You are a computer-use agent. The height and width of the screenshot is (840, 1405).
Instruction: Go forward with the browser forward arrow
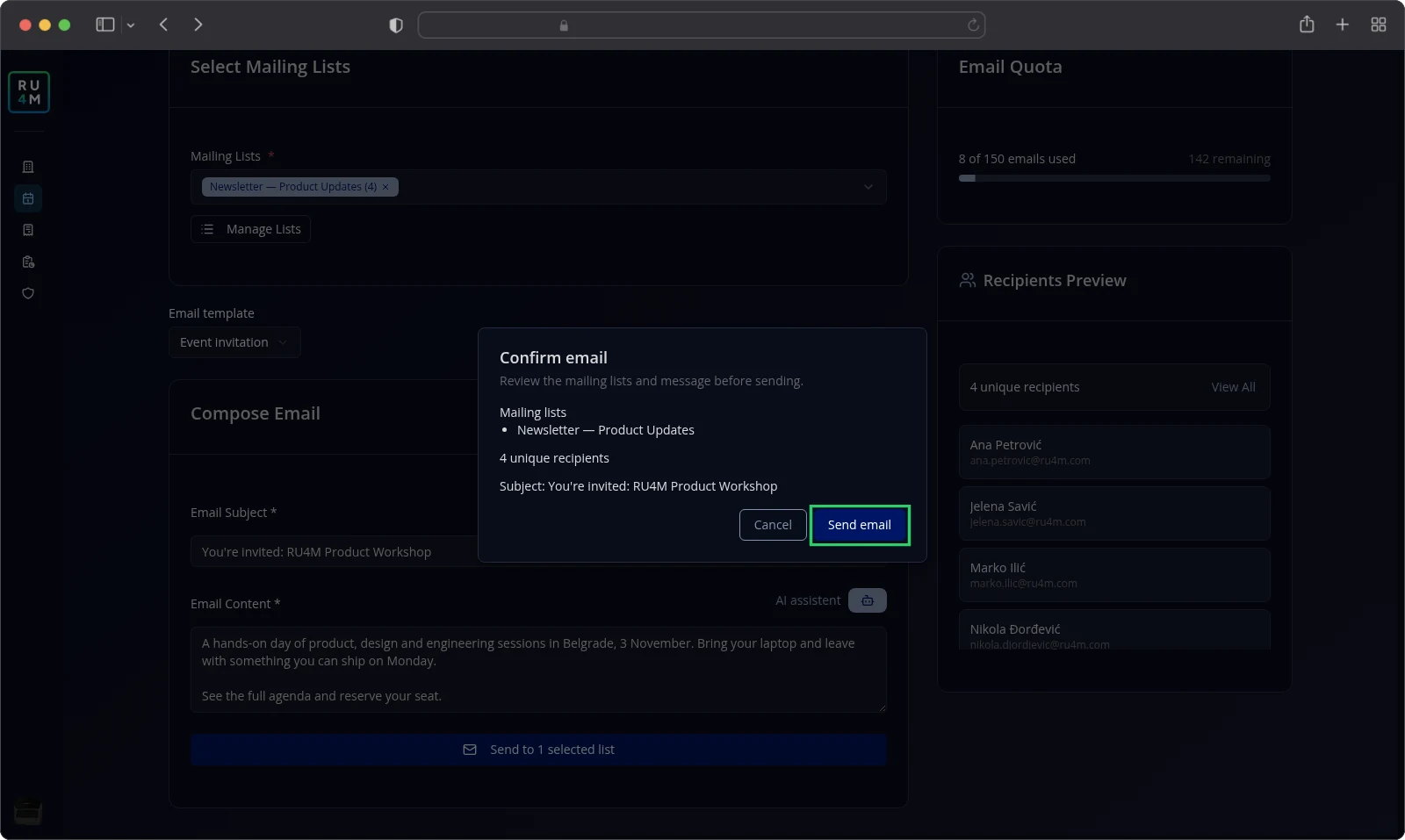click(198, 25)
